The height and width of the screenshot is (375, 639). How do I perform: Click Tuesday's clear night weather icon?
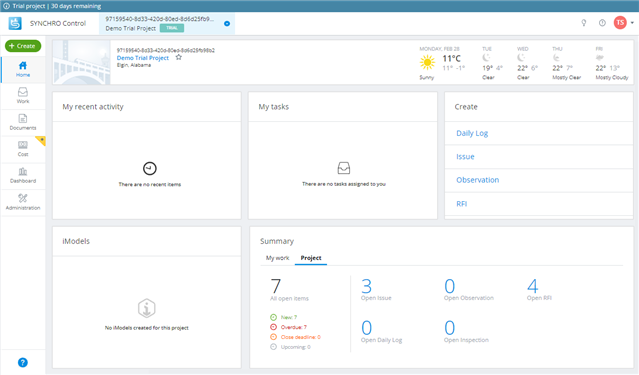[x=486, y=57]
